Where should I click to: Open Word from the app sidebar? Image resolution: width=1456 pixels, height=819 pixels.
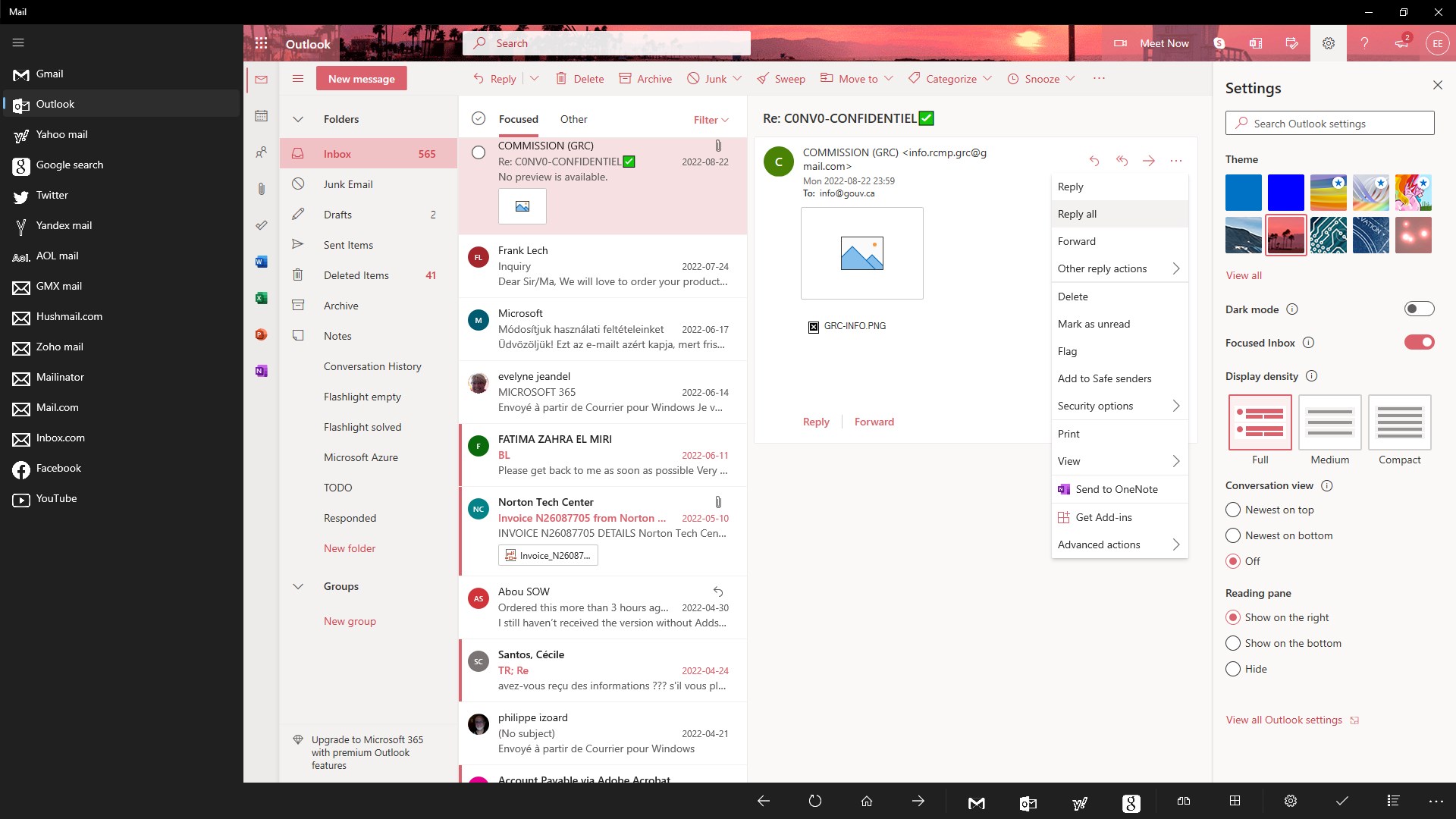(x=262, y=262)
